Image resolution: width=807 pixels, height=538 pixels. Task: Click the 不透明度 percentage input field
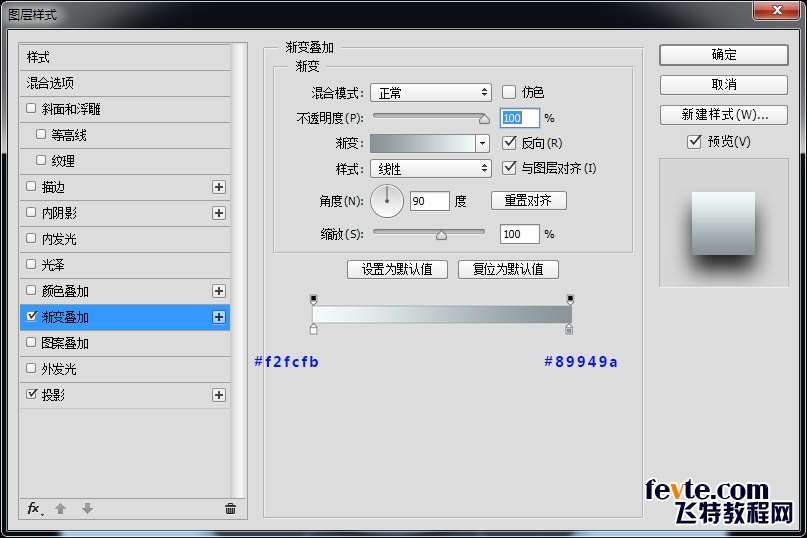coord(519,118)
